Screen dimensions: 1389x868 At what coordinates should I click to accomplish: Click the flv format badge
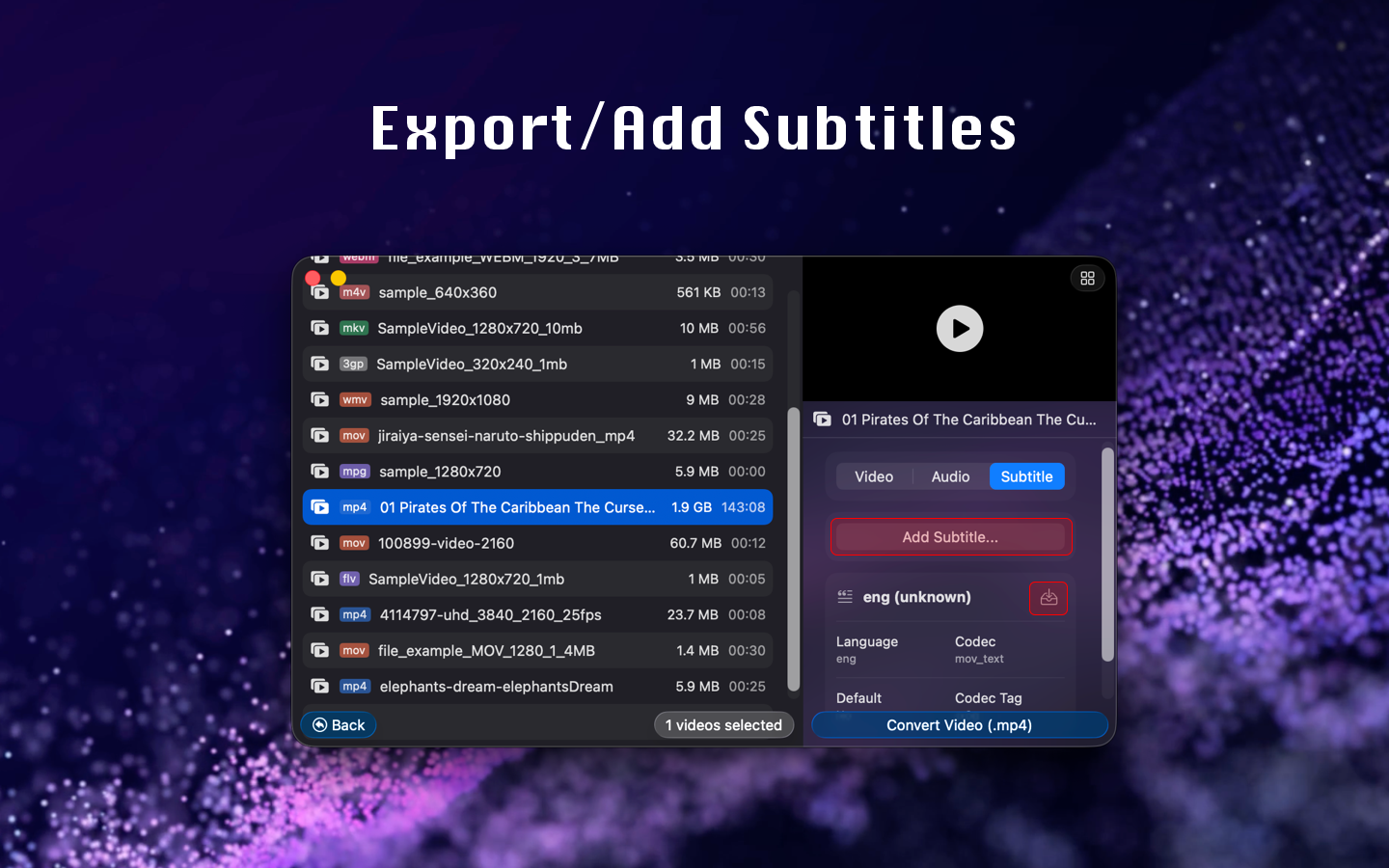coord(349,579)
